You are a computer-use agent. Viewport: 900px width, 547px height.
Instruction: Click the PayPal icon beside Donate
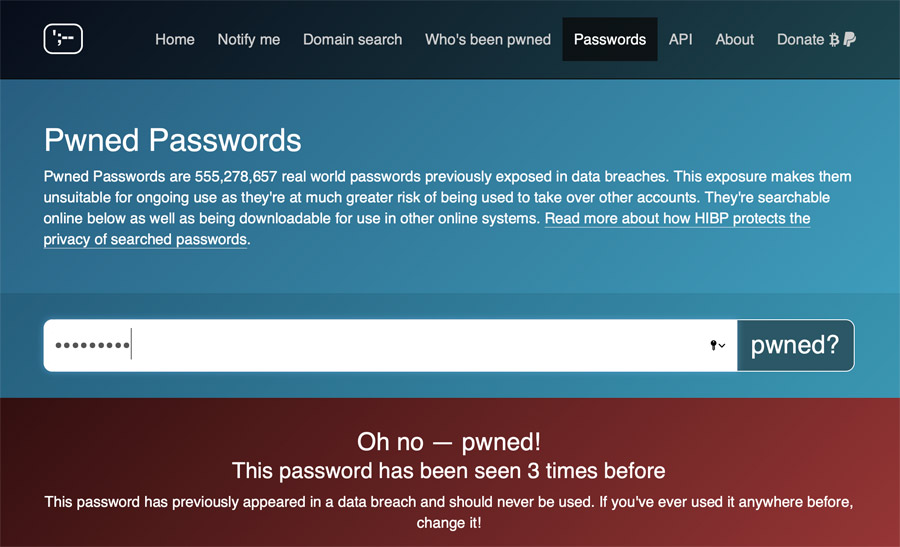pyautogui.click(x=849, y=39)
